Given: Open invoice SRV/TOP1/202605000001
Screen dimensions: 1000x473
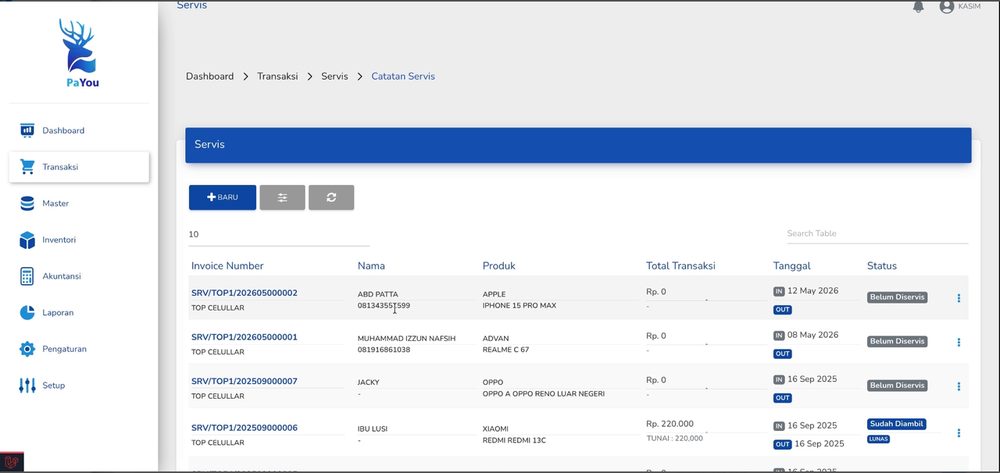Looking at the screenshot, I should click(x=244, y=337).
